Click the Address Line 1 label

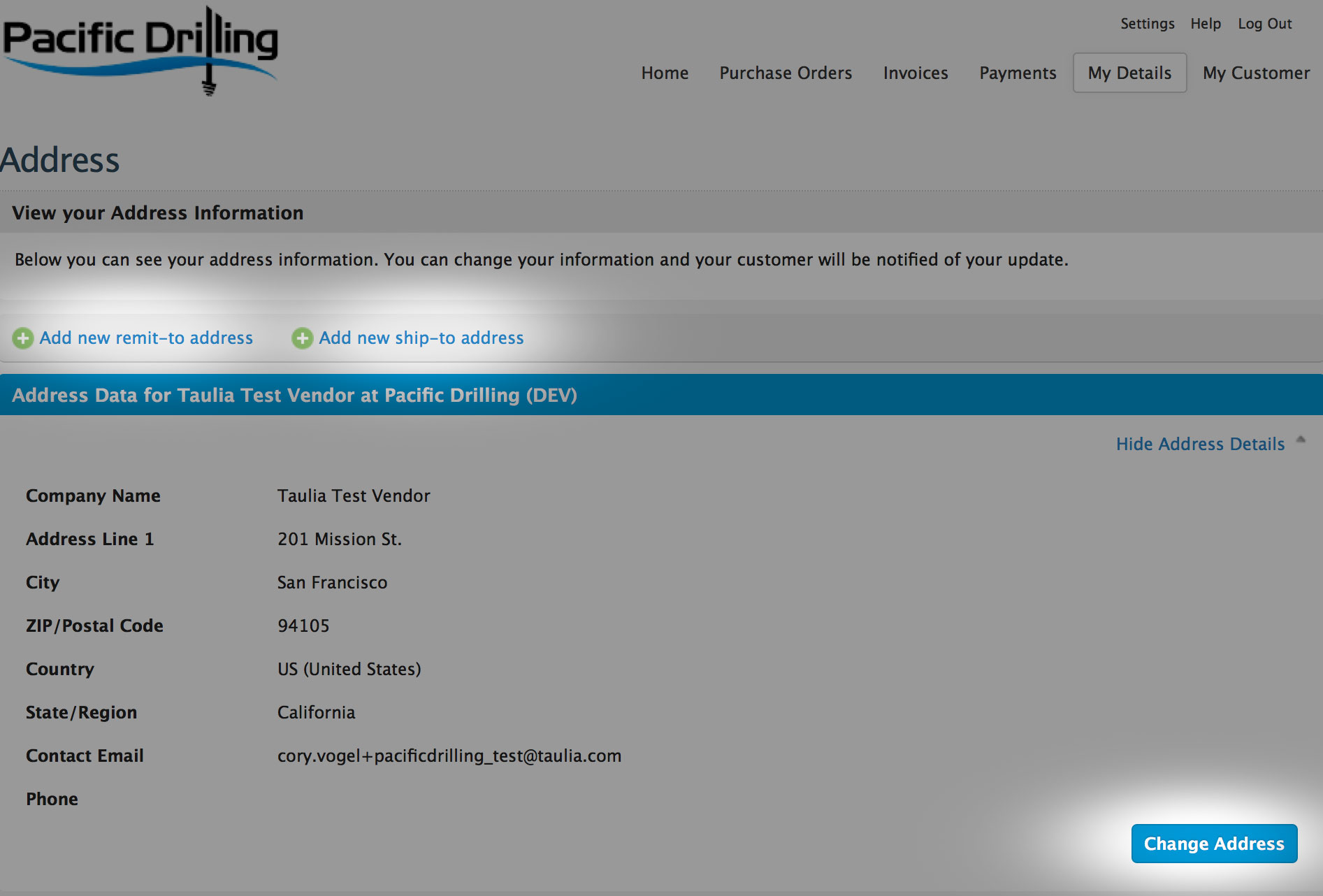(x=89, y=539)
